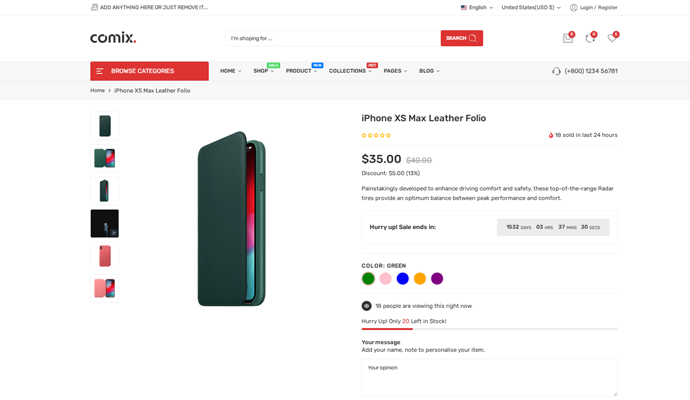
Task: Click the headset phone support icon
Action: [556, 71]
